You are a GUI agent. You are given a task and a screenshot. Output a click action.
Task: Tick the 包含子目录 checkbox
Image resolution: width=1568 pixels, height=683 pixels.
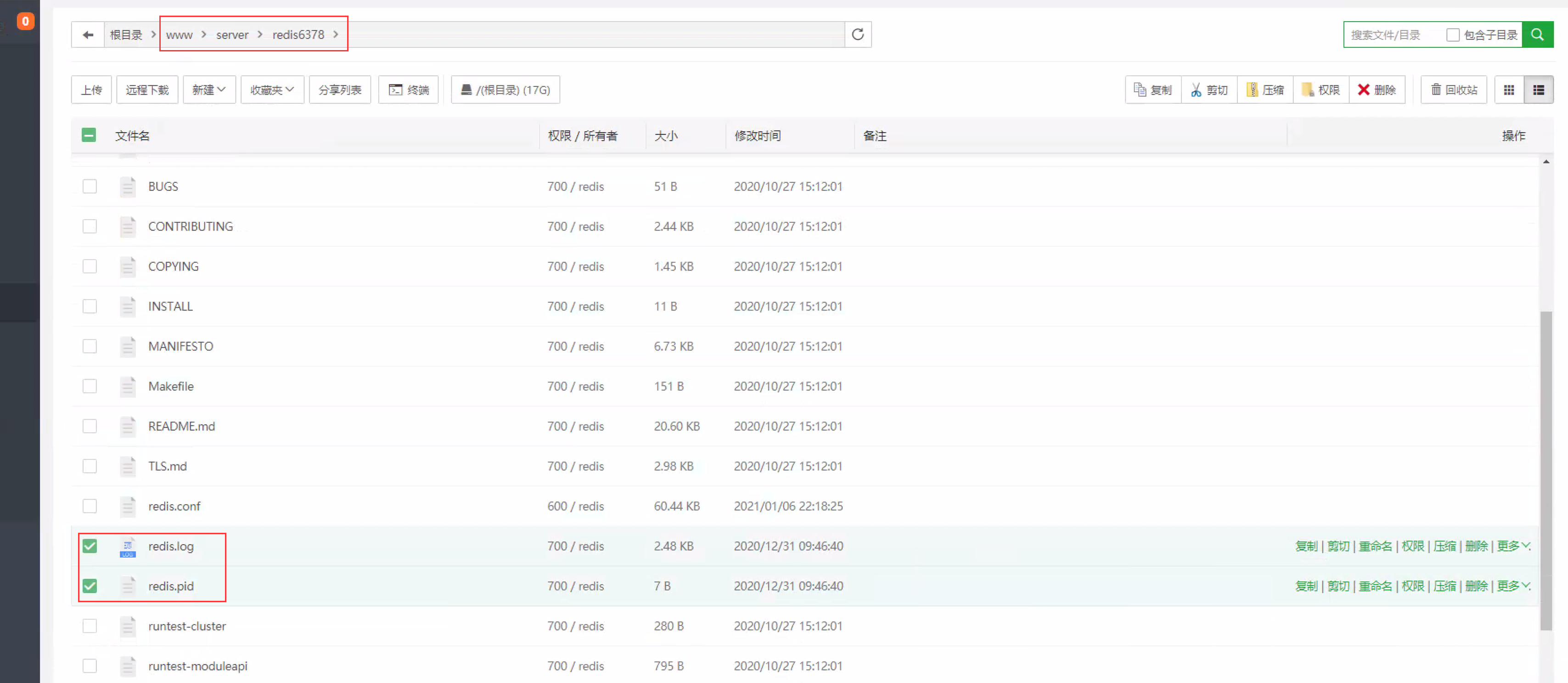[1453, 35]
